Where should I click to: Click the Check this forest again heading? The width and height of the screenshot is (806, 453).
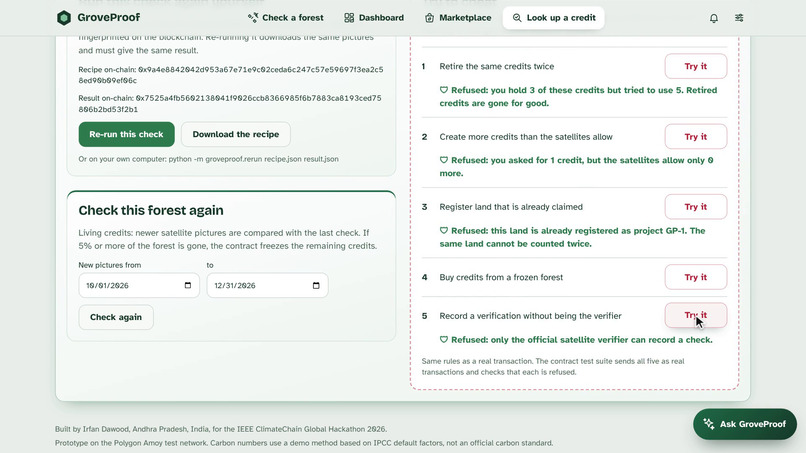point(151,210)
